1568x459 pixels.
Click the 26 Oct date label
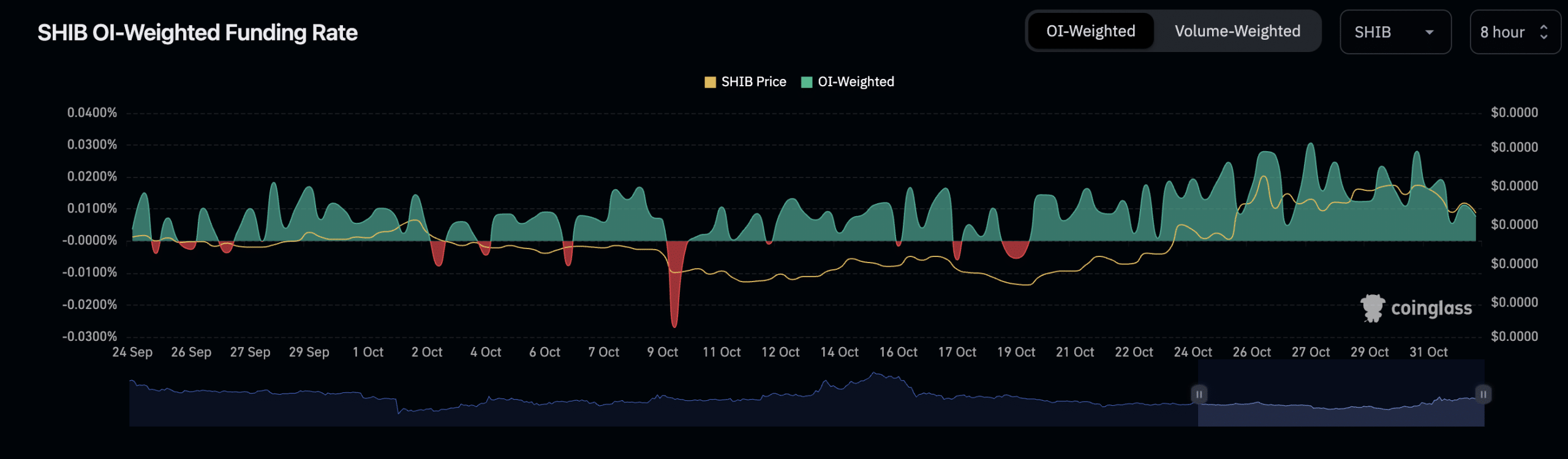(1252, 353)
